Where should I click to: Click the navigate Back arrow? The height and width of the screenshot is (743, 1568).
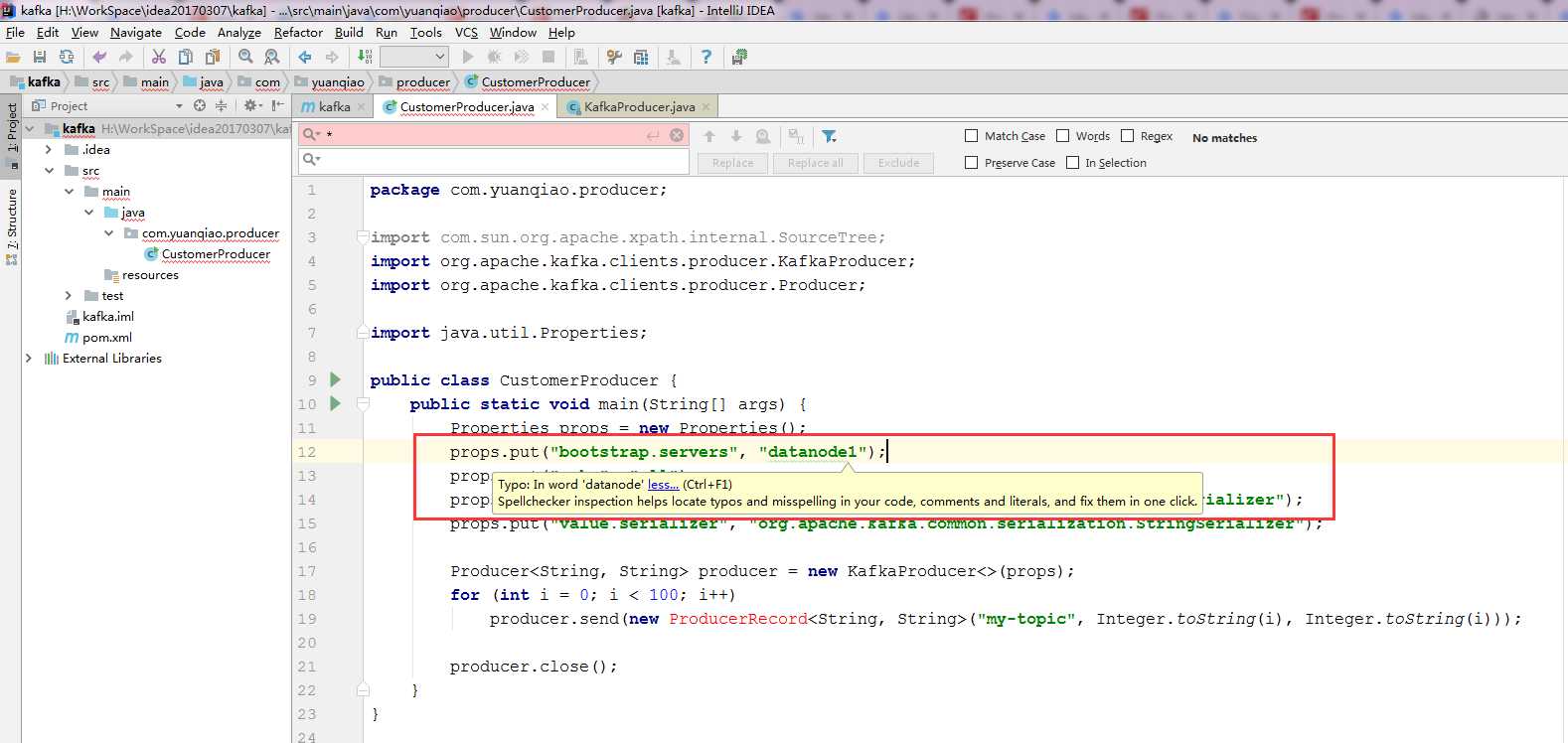pos(305,58)
